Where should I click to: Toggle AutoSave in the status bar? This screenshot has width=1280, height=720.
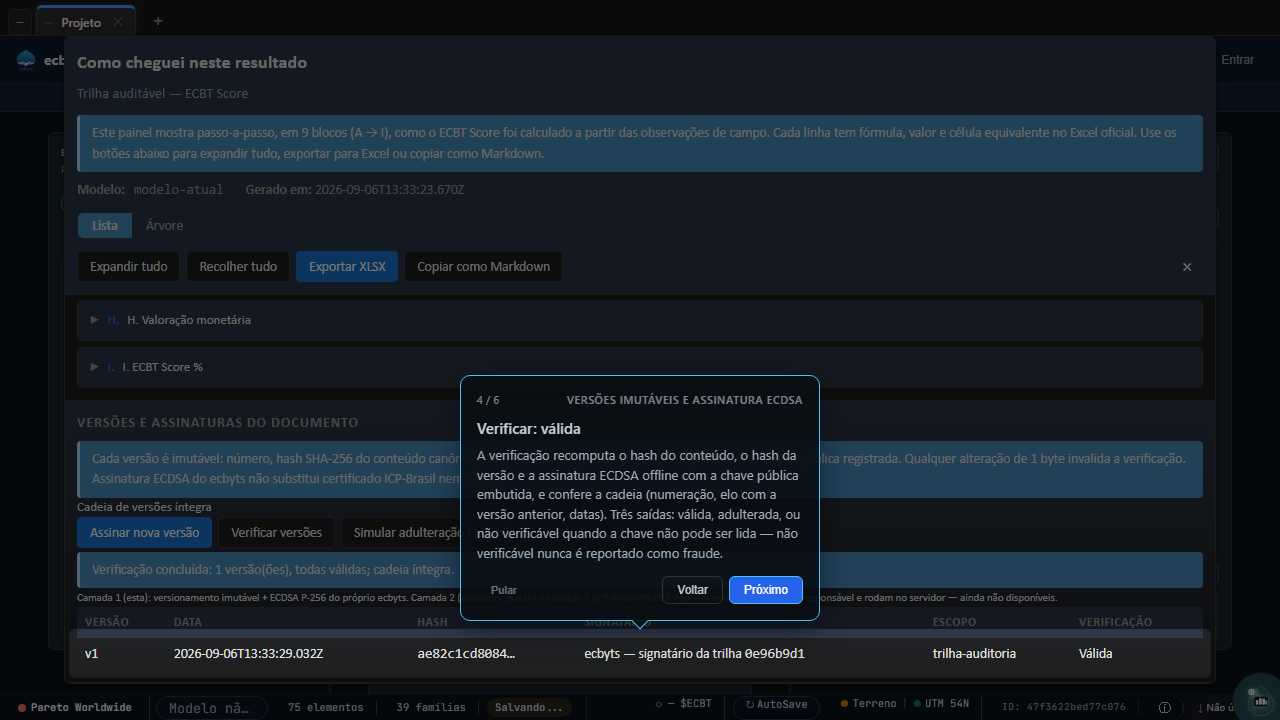tap(776, 707)
